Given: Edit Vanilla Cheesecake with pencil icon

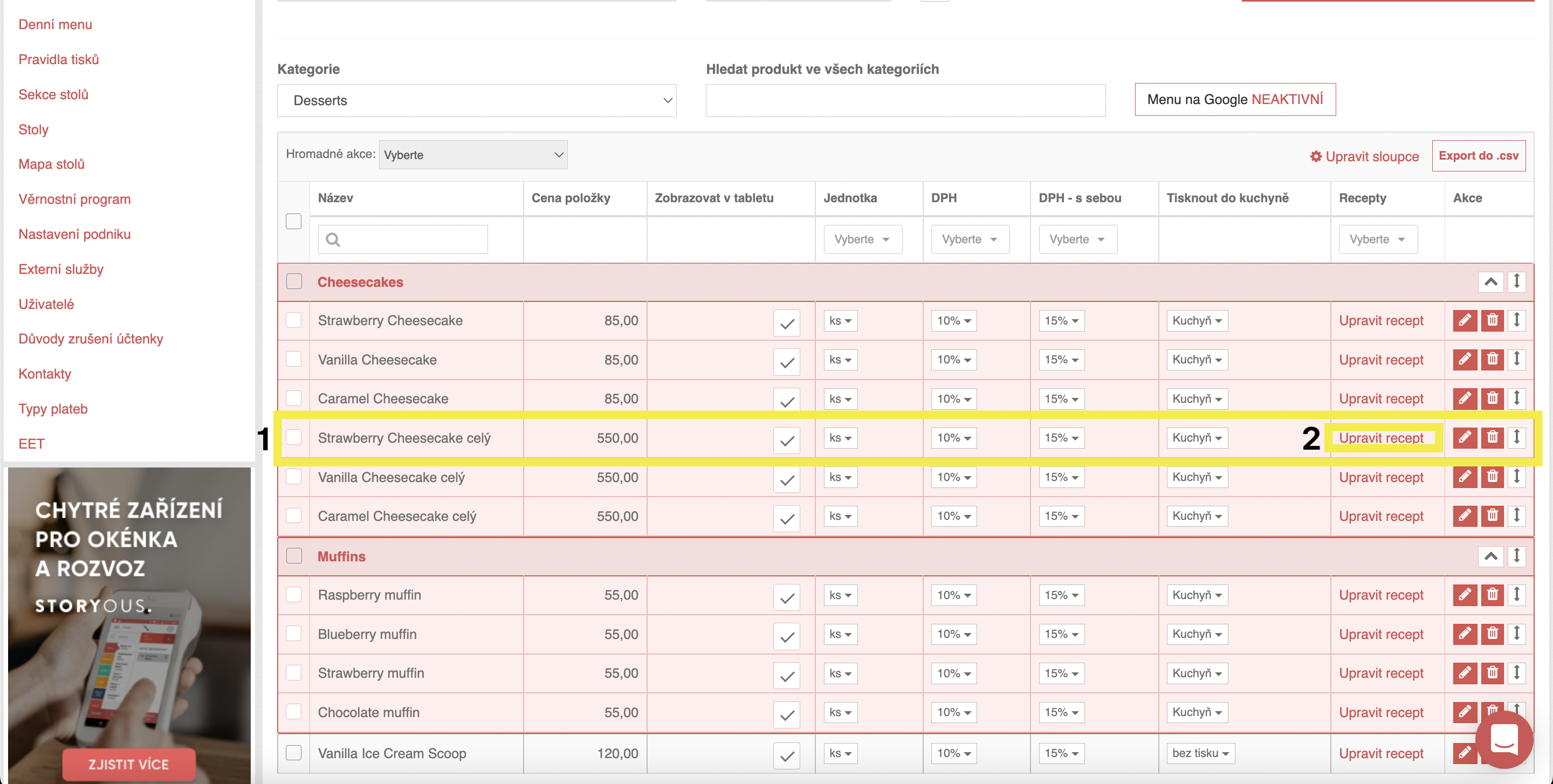Looking at the screenshot, I should point(1465,359).
